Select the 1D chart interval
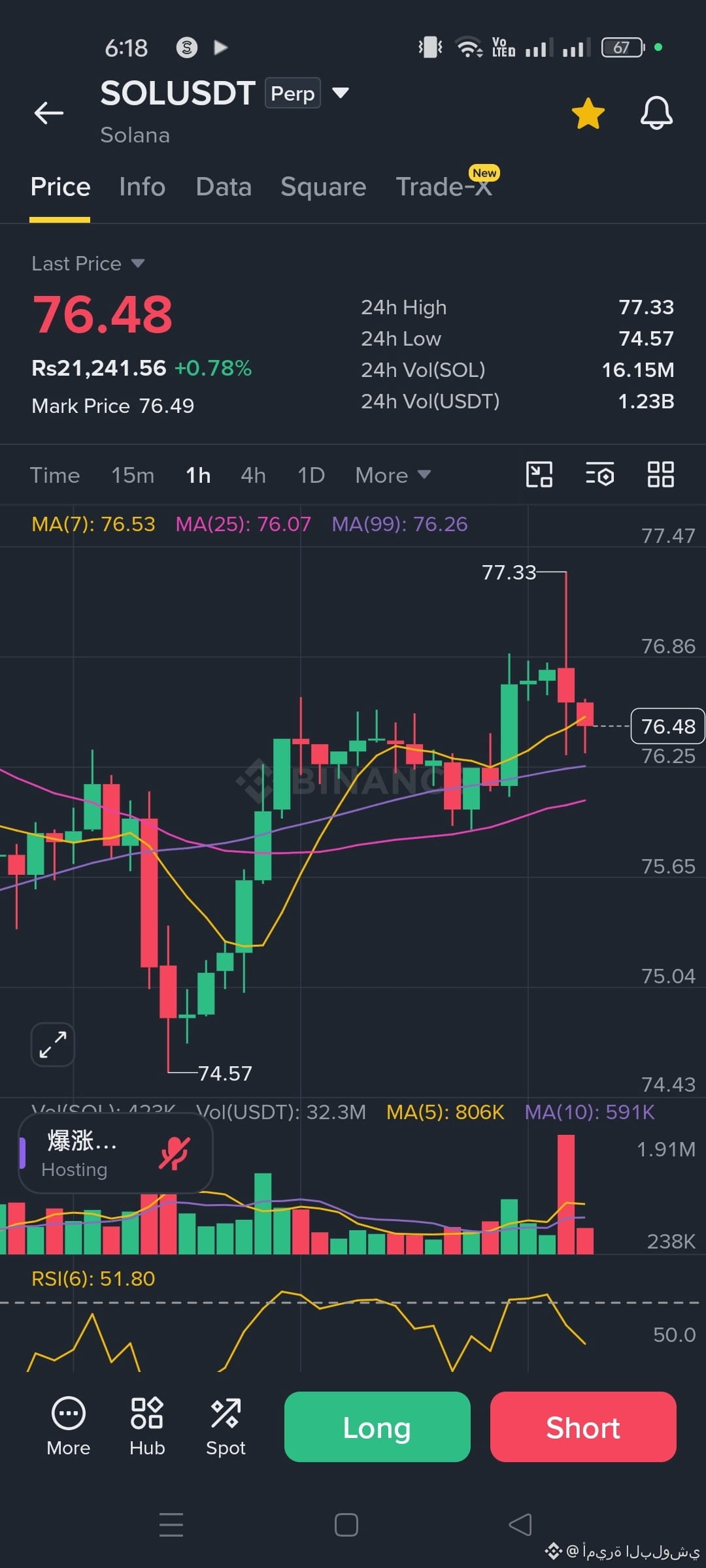Viewport: 706px width, 1568px height. [x=311, y=475]
